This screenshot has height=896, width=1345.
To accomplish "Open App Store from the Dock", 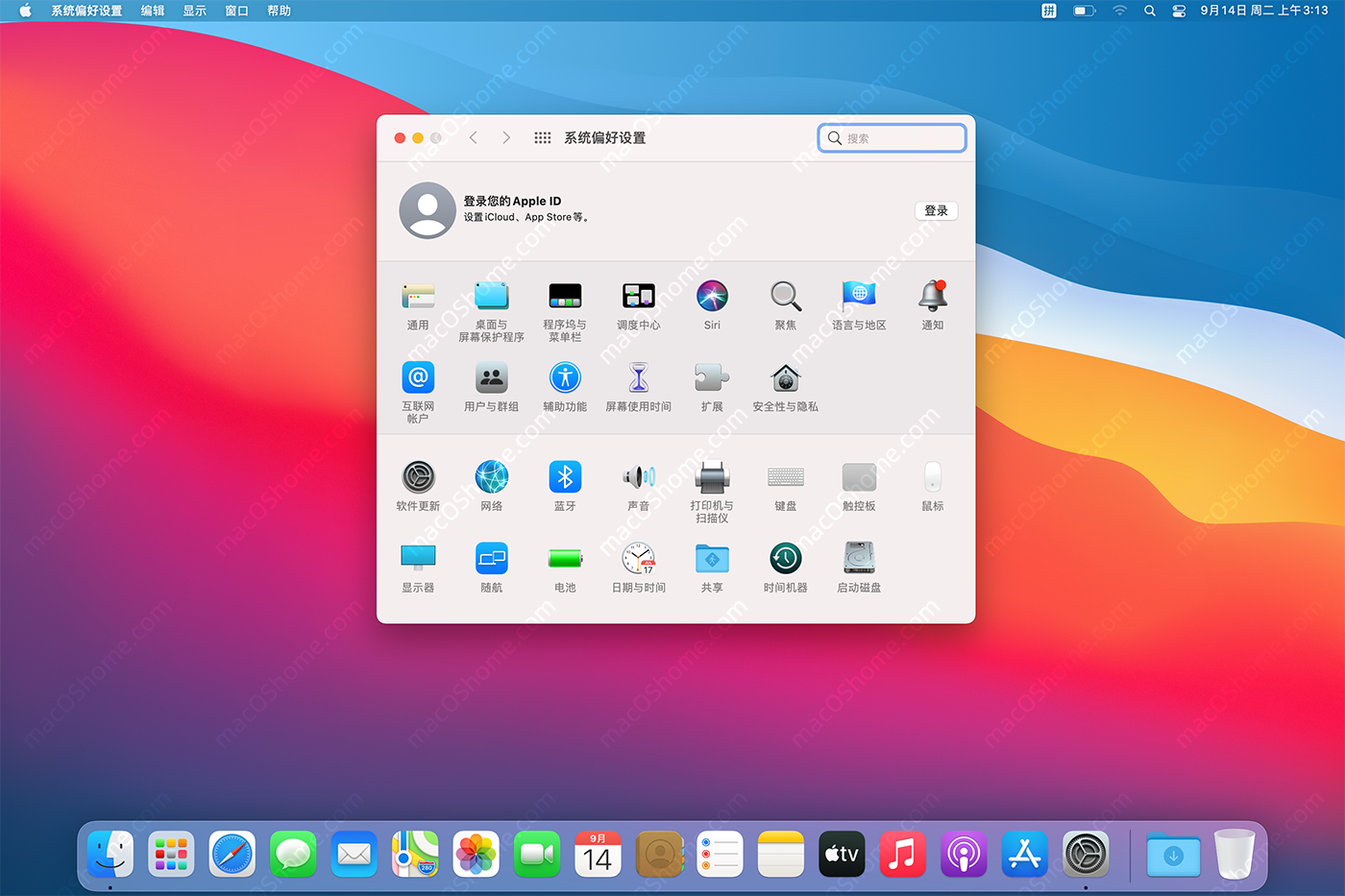I will coord(1025,854).
